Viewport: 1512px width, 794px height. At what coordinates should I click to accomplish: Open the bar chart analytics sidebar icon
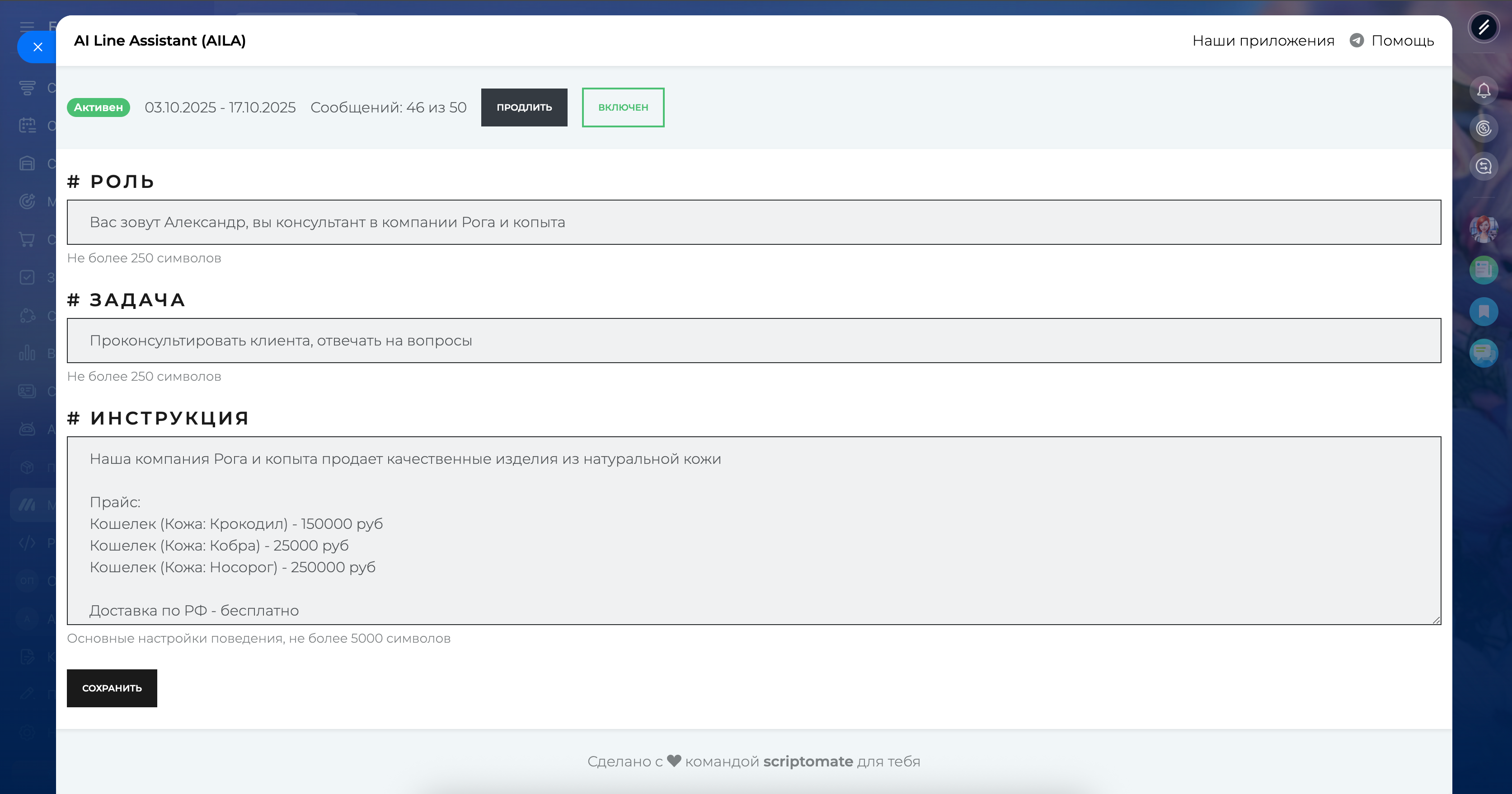27,353
